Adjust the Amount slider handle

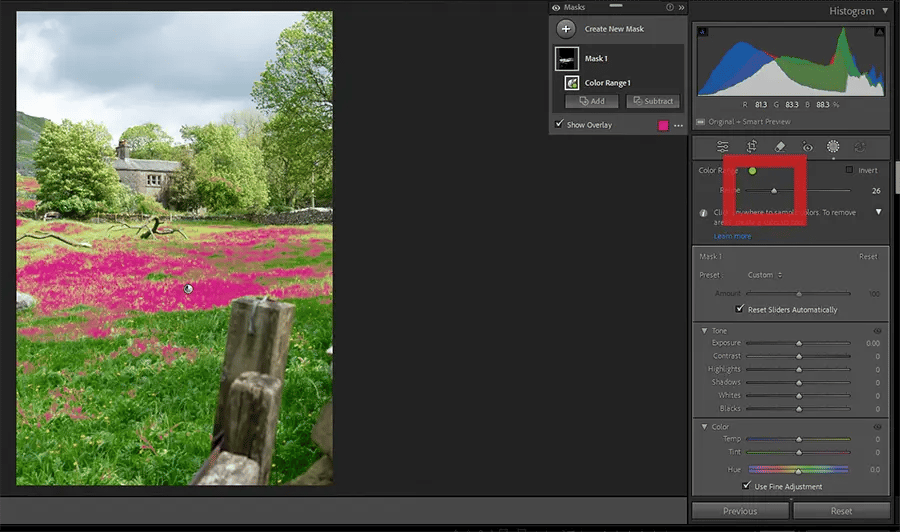click(x=799, y=294)
